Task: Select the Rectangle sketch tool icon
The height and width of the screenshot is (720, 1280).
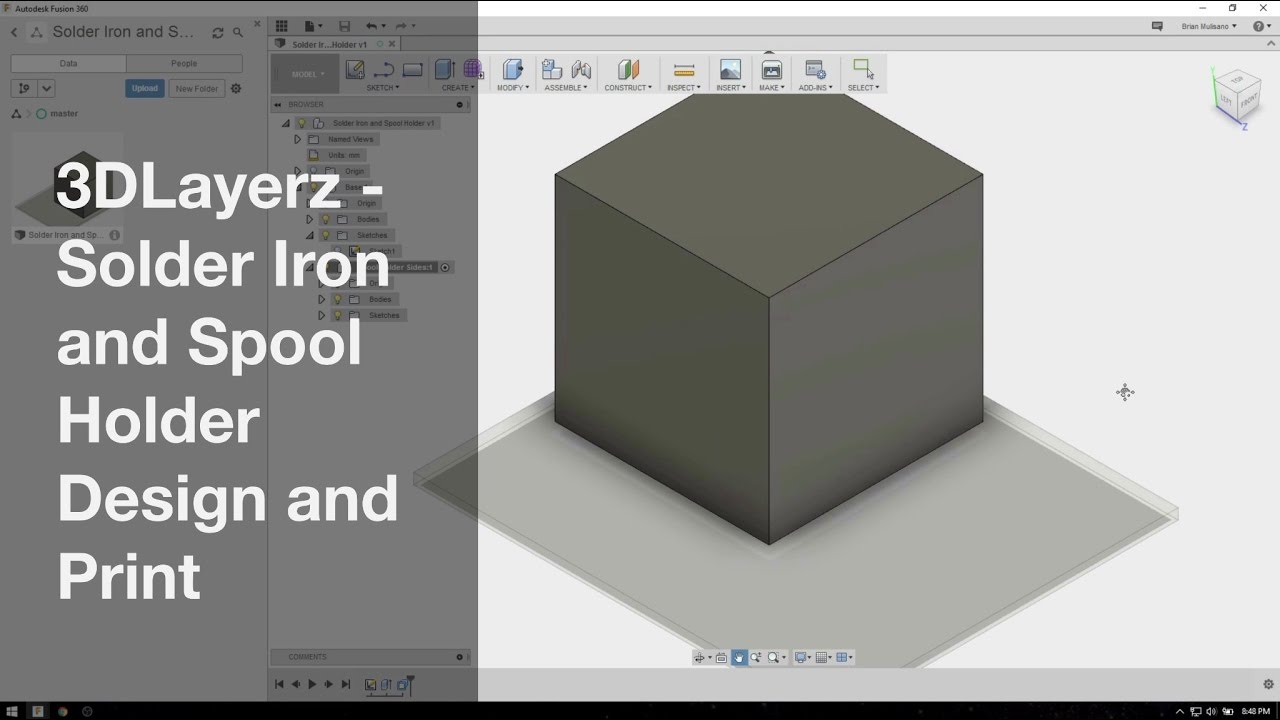Action: pos(413,70)
